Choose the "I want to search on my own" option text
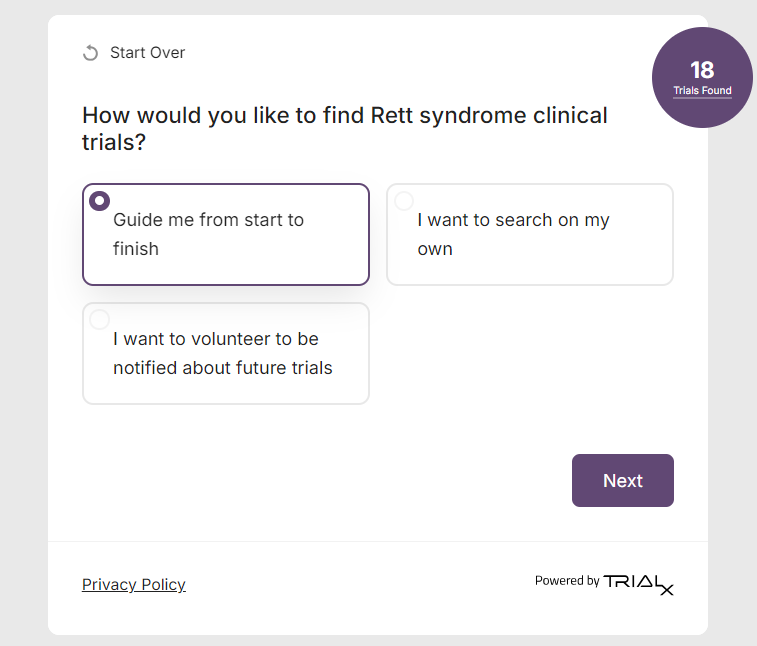 (x=513, y=234)
